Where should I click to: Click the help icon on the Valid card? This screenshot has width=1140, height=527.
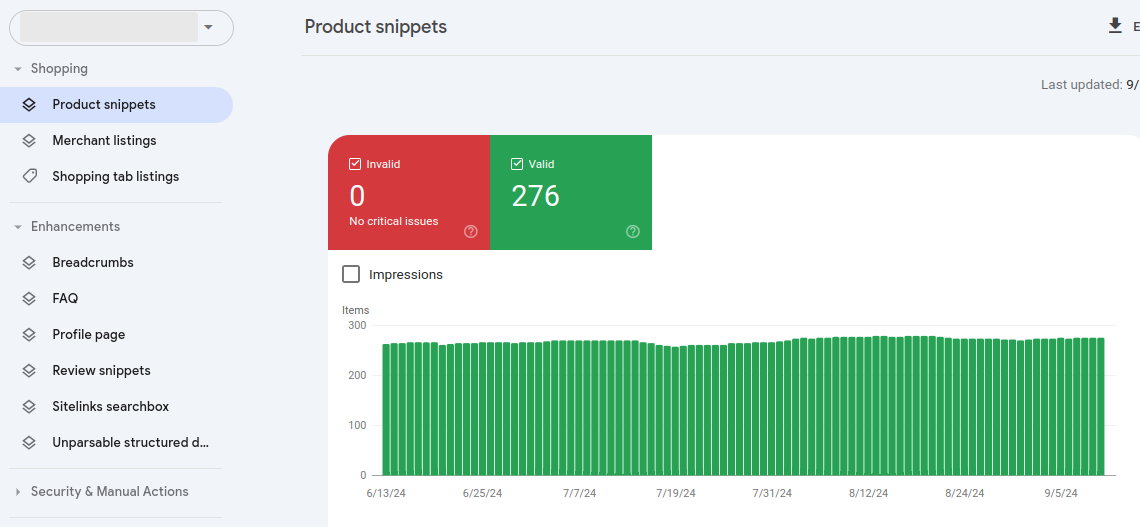[x=632, y=231]
